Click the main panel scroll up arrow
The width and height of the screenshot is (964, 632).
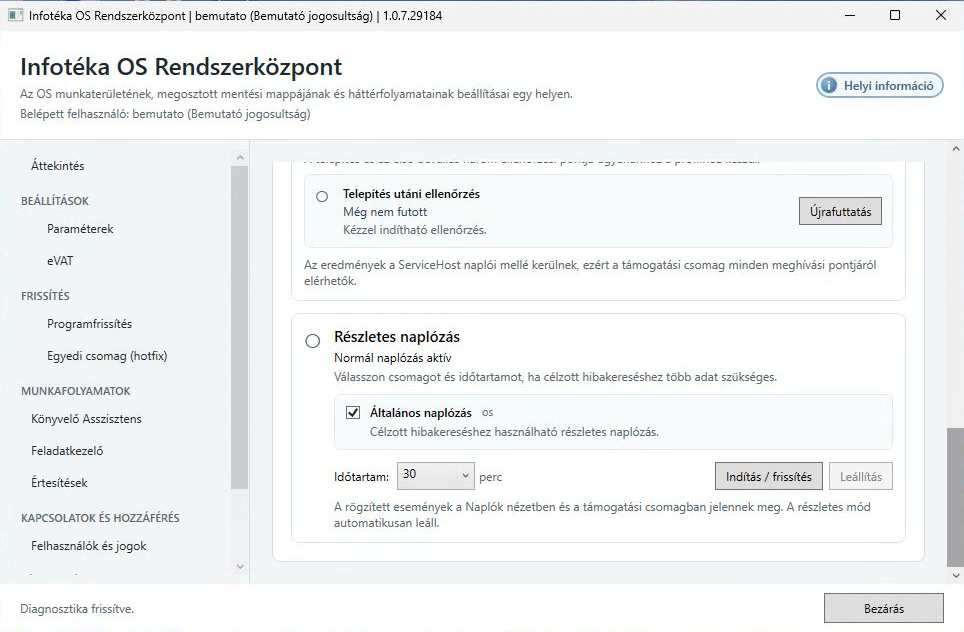pos(955,148)
